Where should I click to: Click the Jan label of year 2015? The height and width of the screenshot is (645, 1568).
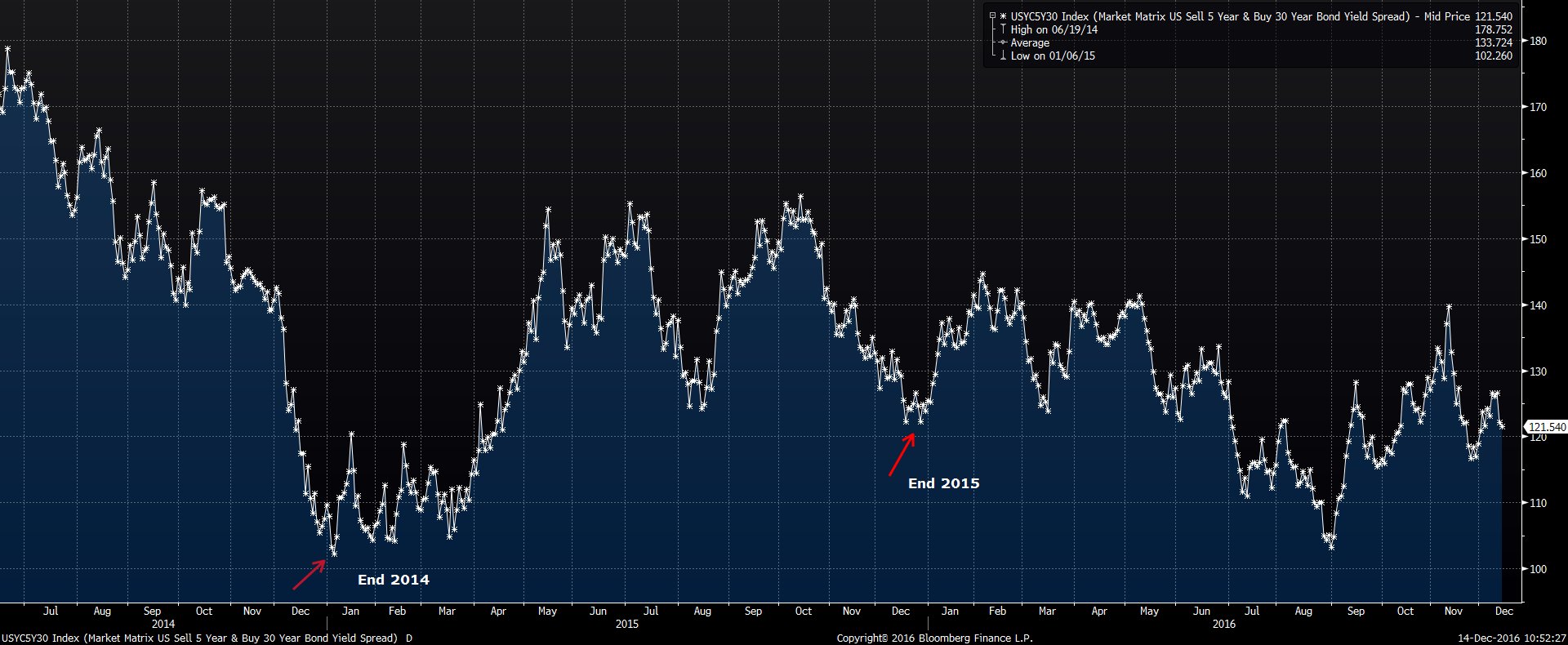pos(350,611)
